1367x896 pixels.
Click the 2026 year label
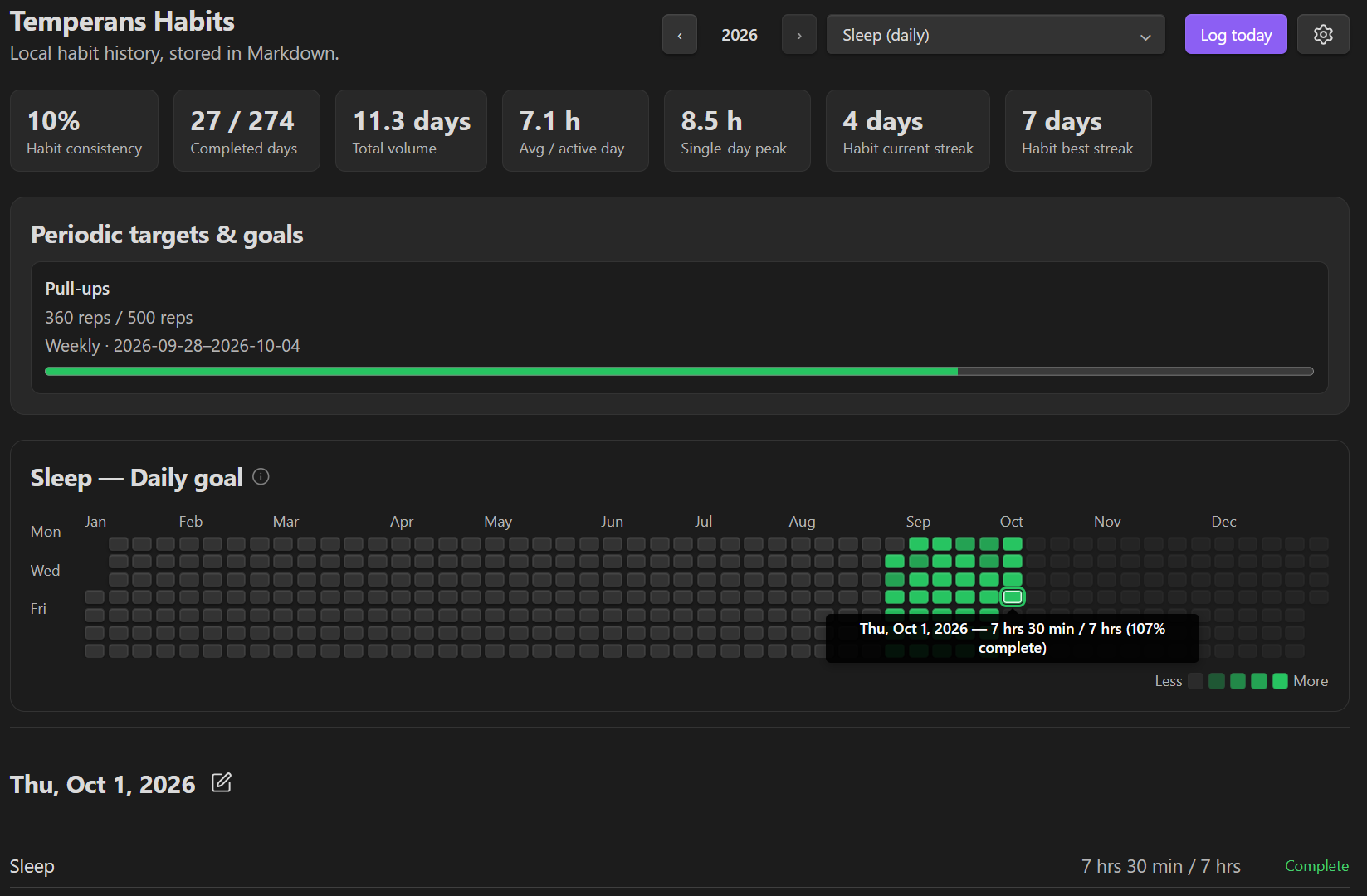click(x=740, y=35)
